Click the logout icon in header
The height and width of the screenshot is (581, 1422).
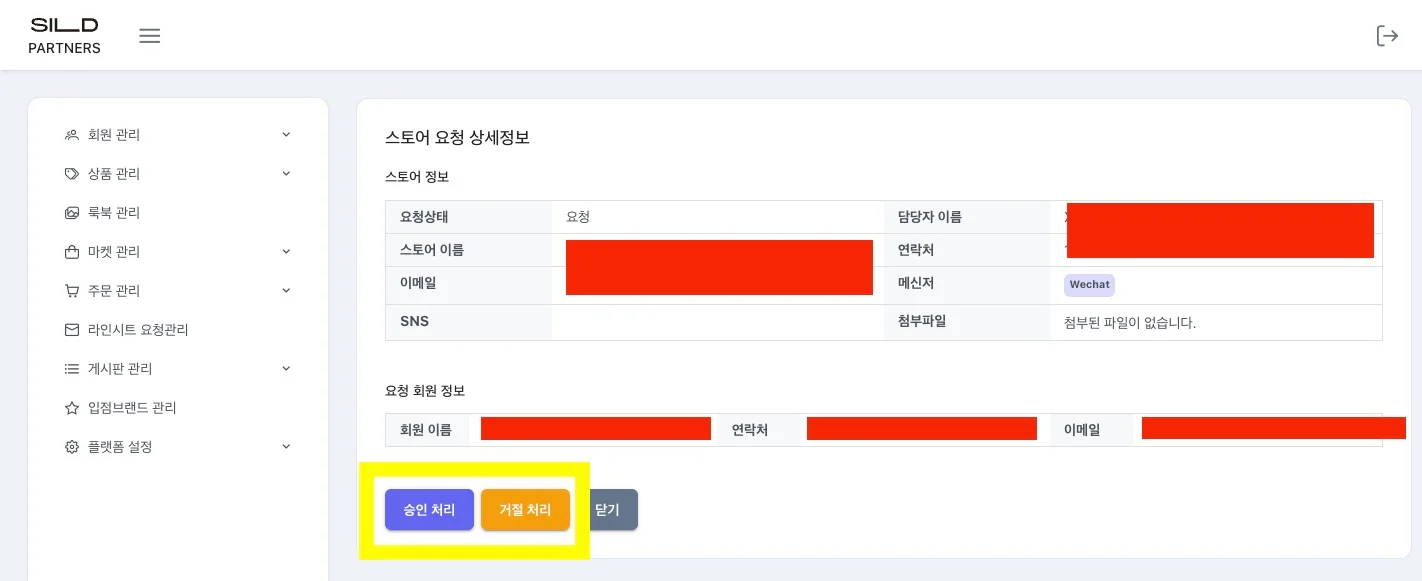click(1387, 36)
